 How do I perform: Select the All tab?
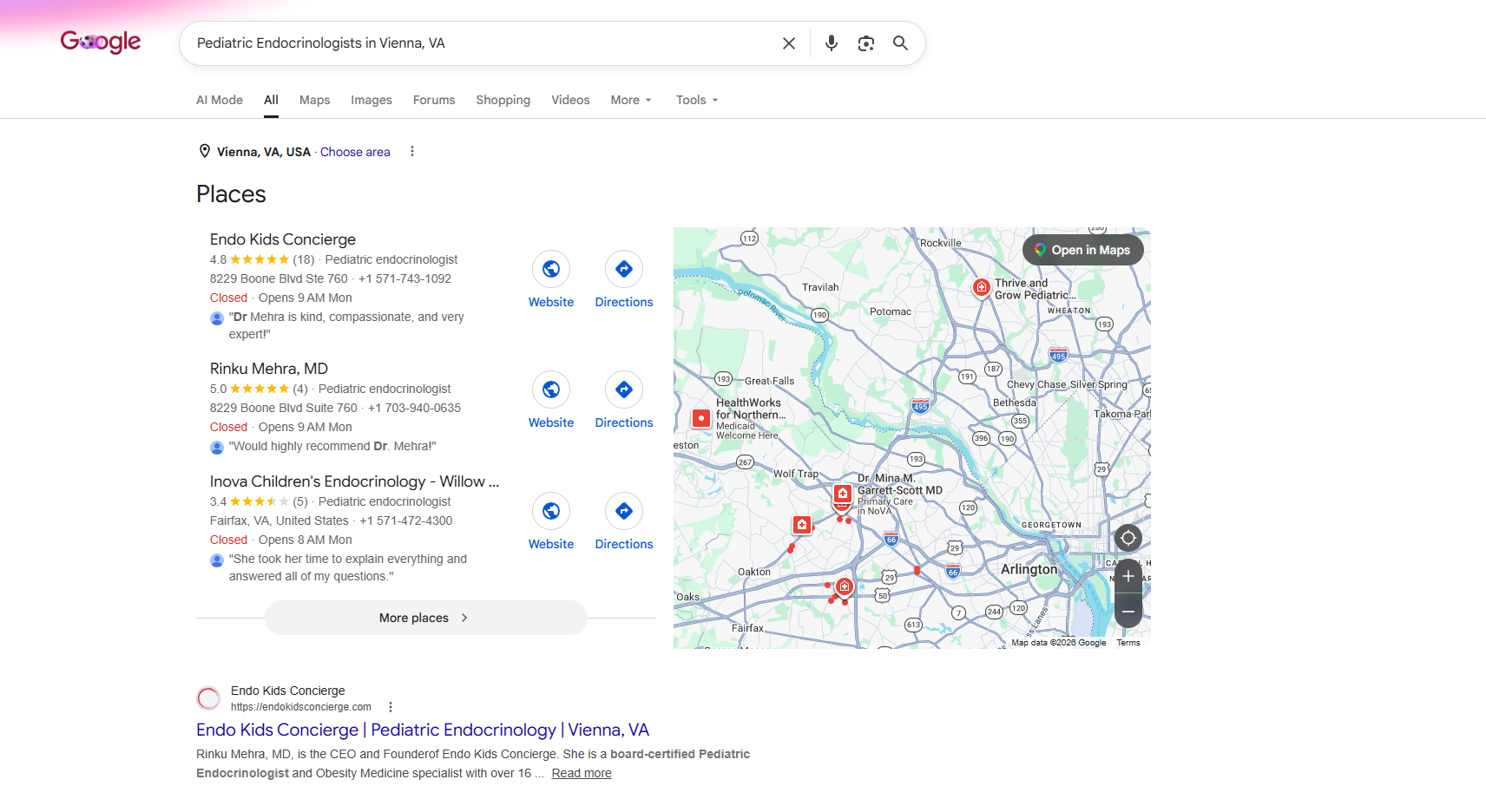pyautogui.click(x=272, y=100)
